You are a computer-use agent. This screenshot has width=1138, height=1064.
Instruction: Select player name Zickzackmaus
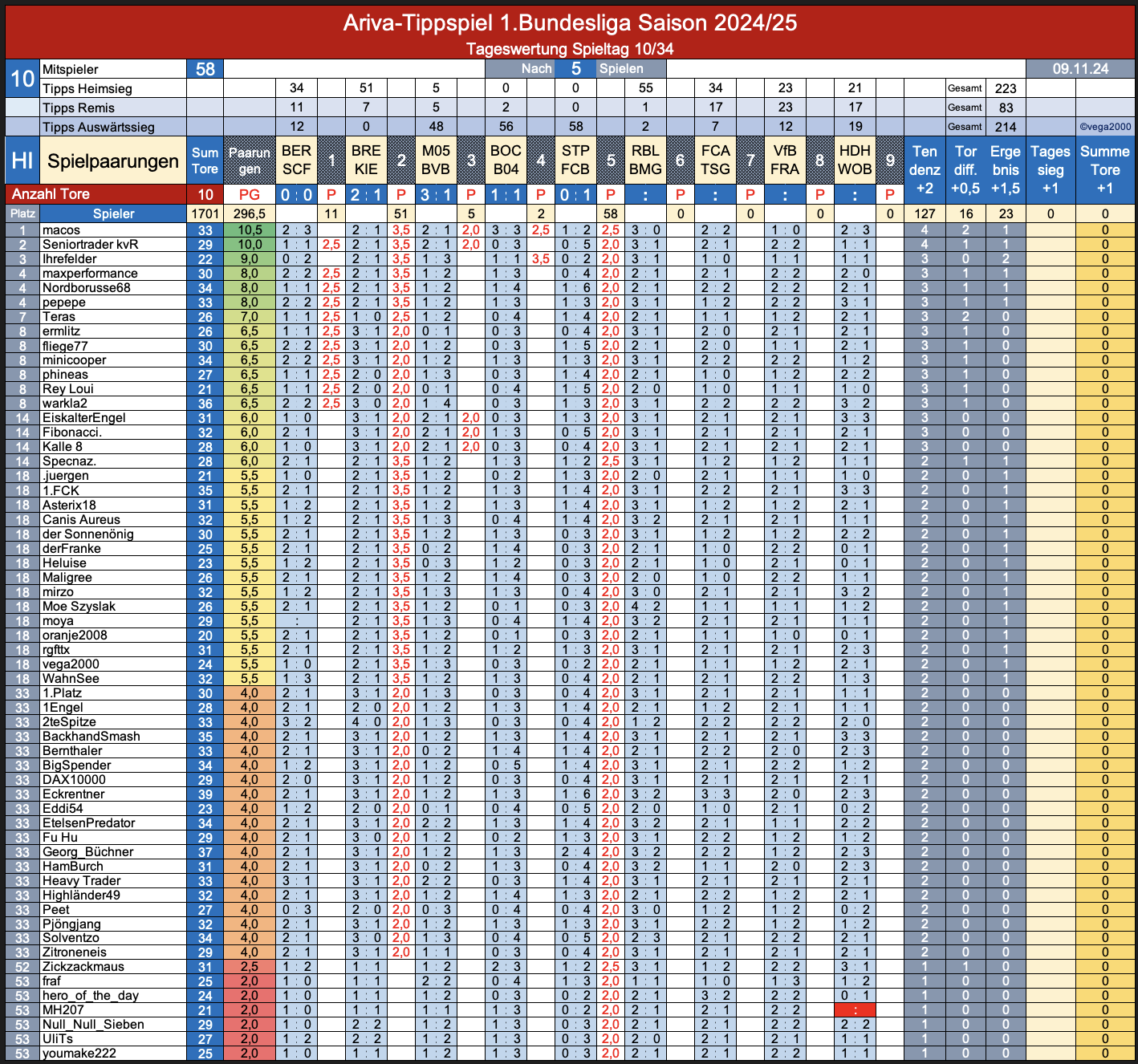tap(83, 967)
